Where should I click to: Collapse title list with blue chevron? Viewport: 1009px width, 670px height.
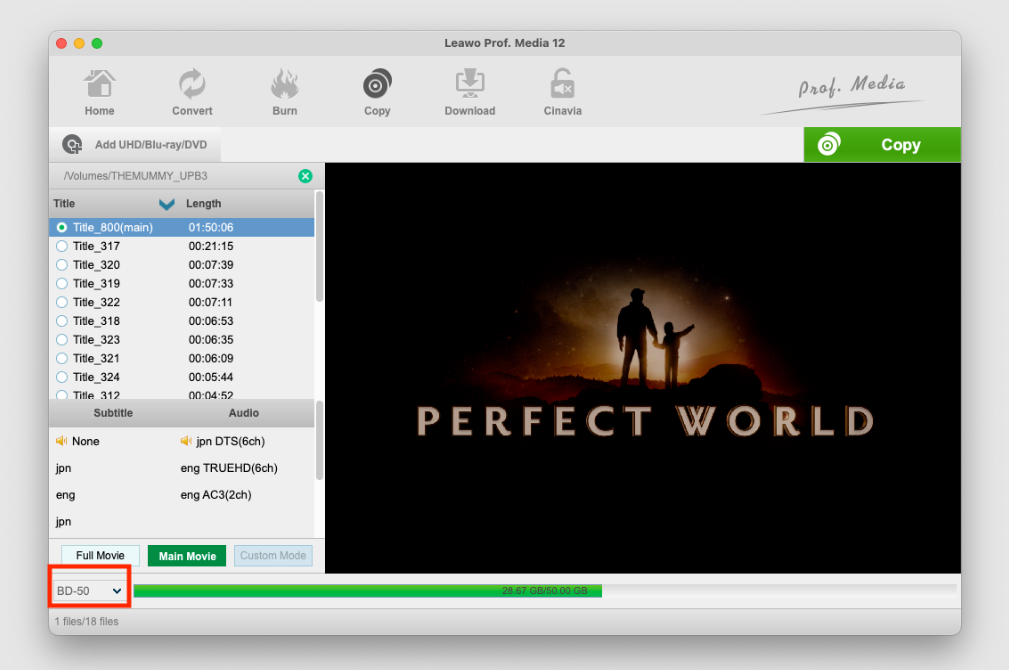pos(167,204)
